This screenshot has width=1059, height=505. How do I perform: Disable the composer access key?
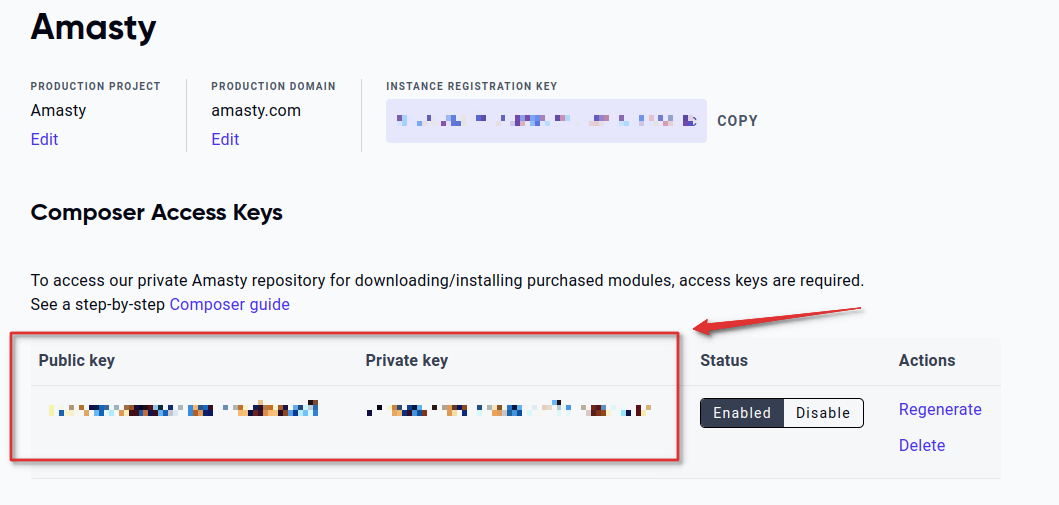coord(823,413)
